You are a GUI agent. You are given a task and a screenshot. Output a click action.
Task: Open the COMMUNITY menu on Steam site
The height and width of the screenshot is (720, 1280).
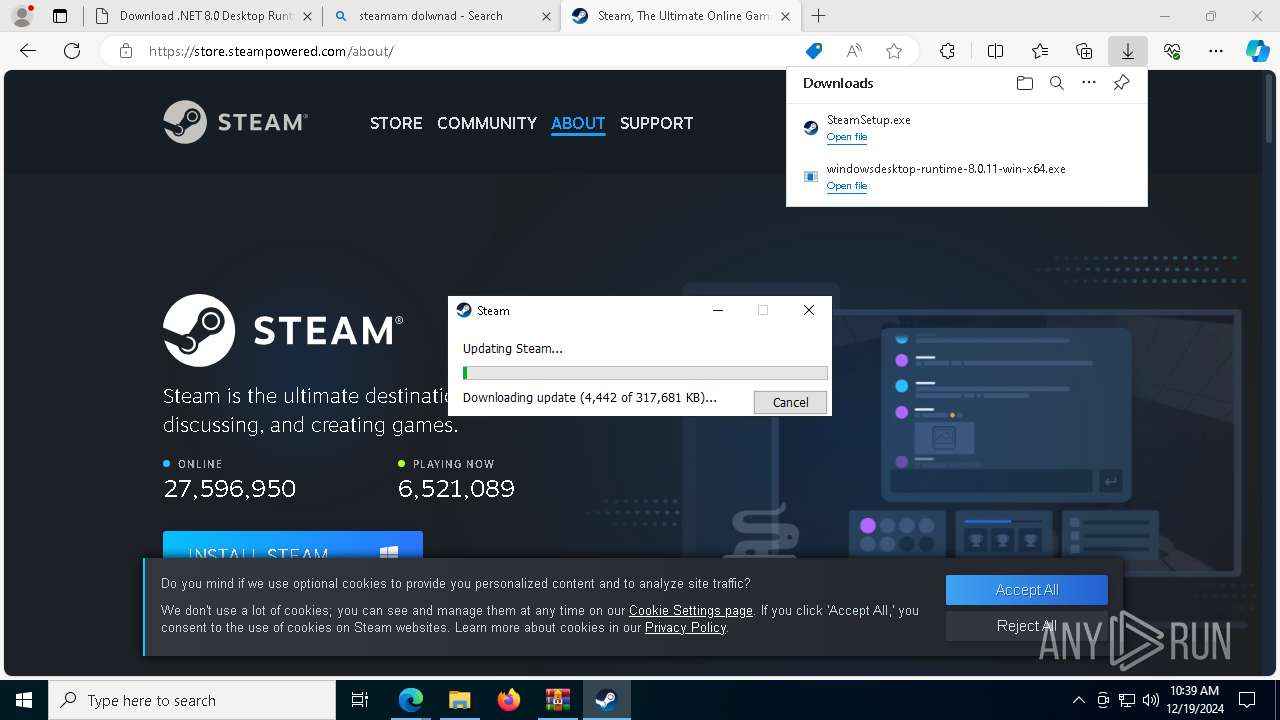click(487, 123)
